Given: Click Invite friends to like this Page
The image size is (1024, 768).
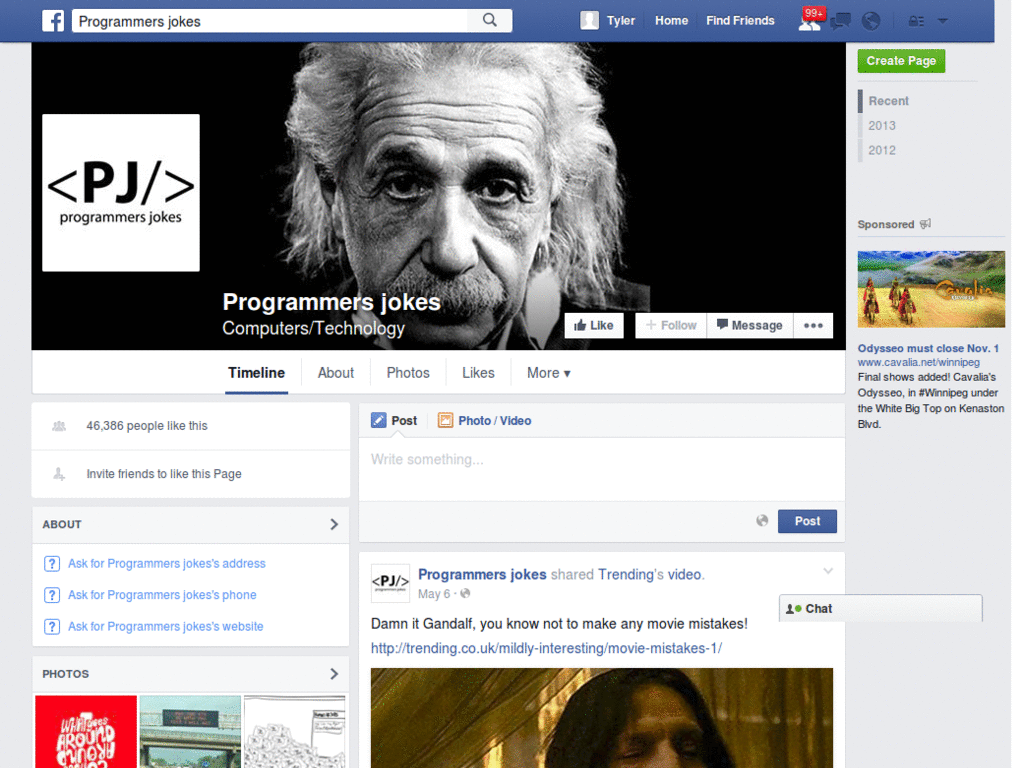Looking at the screenshot, I should pos(164,473).
